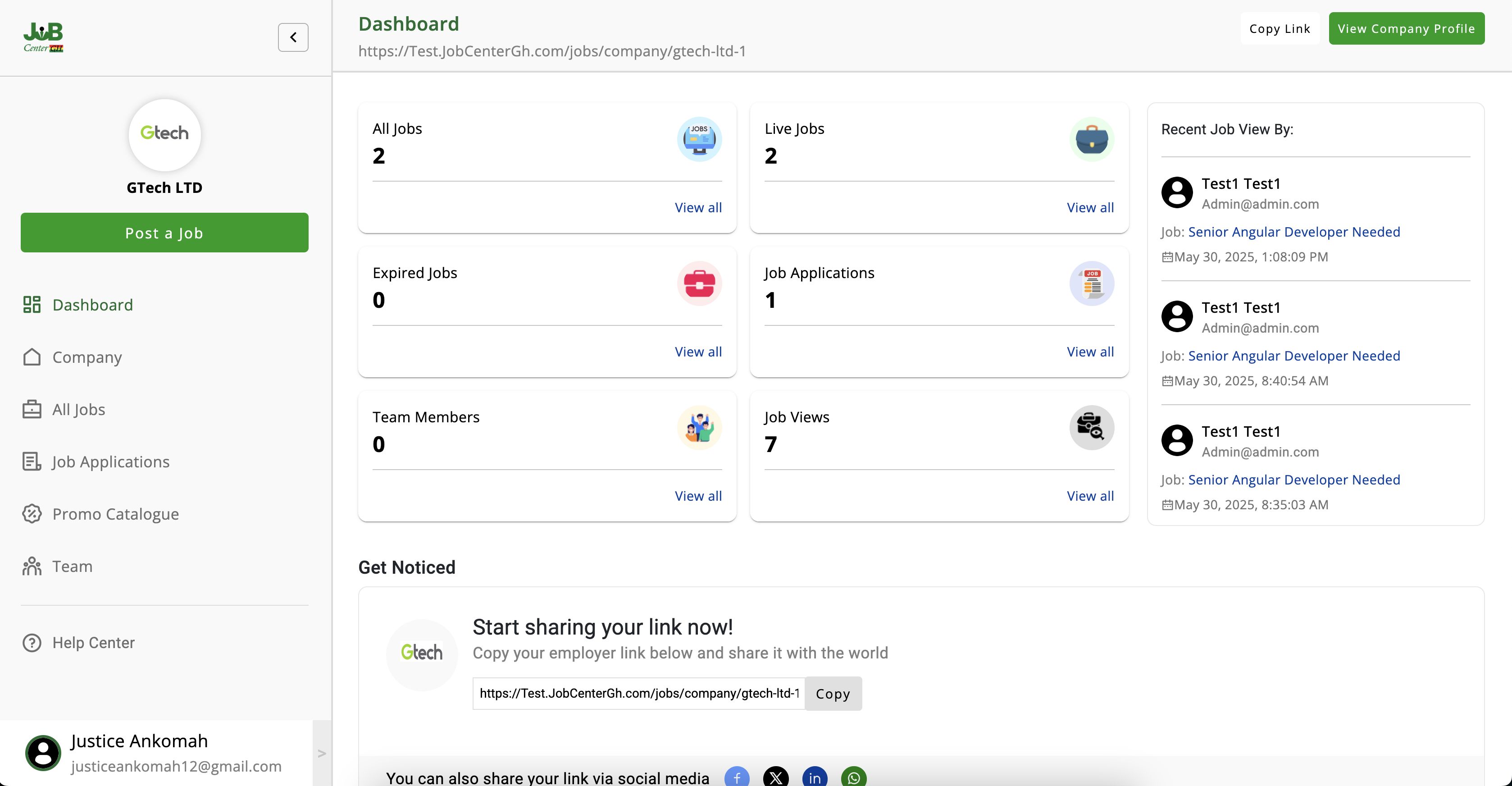This screenshot has width=1512, height=786.
Task: Expand the user profile arrow next to Justice Ankomah
Action: [321, 753]
